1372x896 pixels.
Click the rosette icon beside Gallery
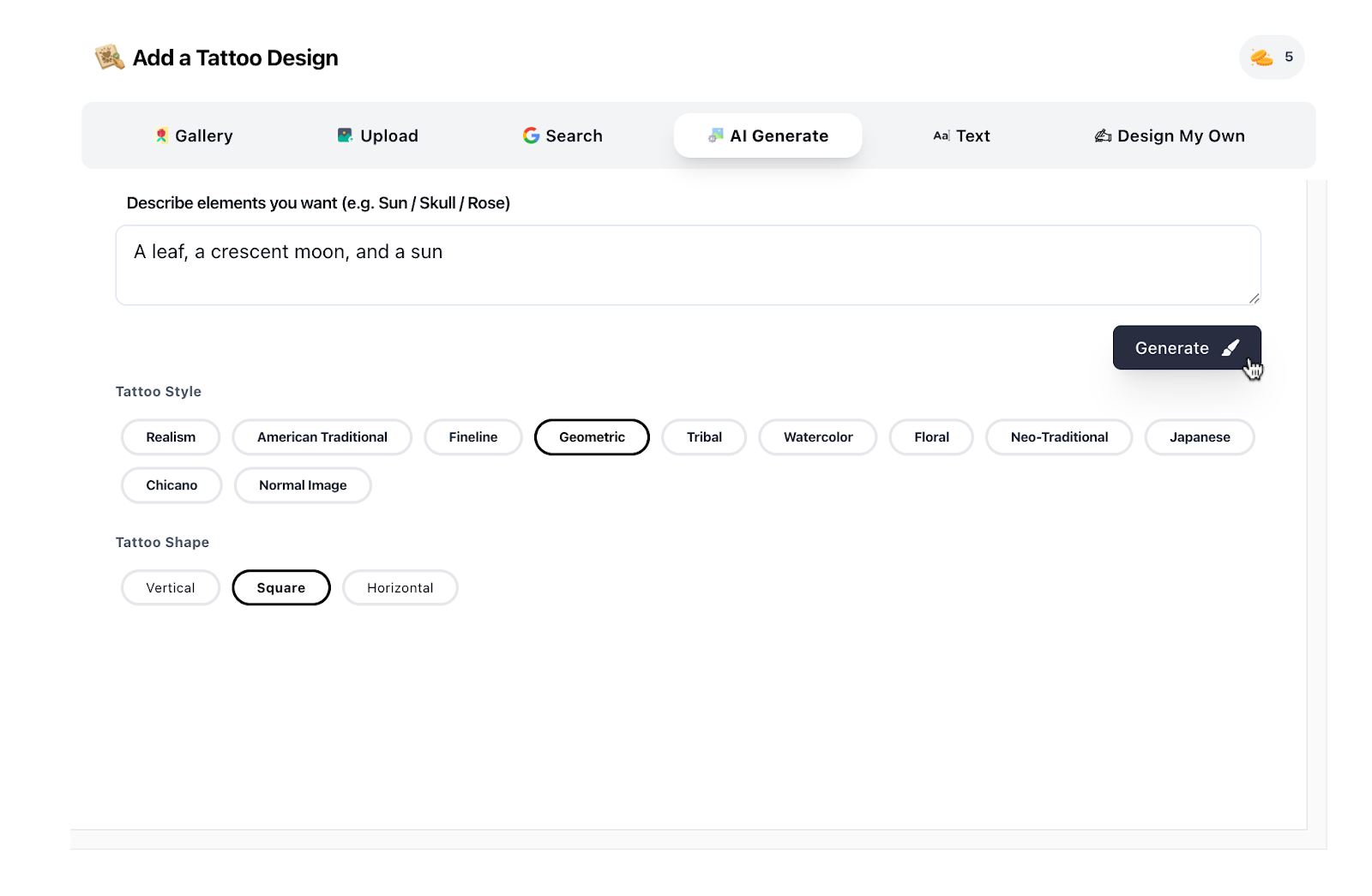[x=163, y=135]
